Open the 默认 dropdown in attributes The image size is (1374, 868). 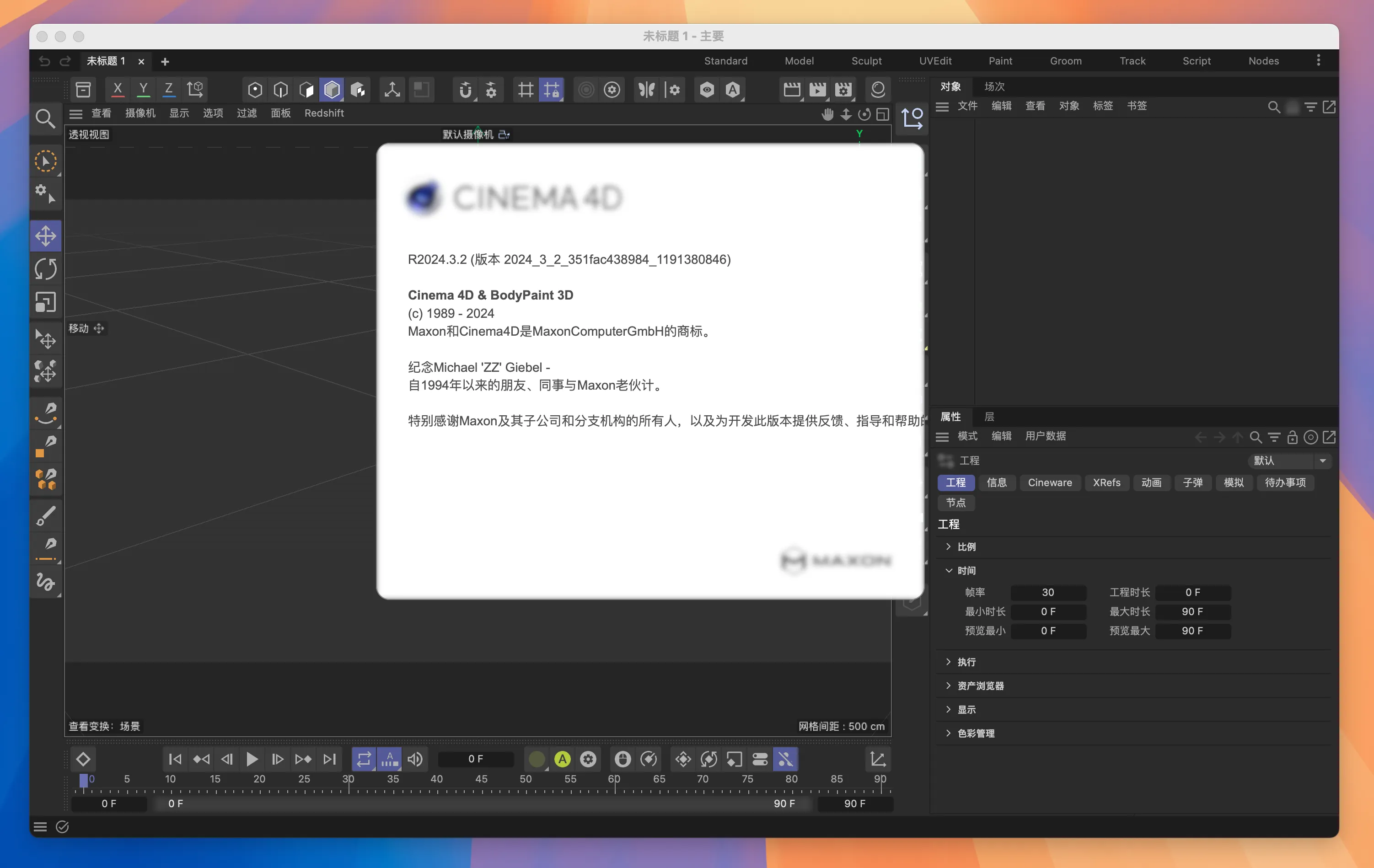[x=1290, y=461]
